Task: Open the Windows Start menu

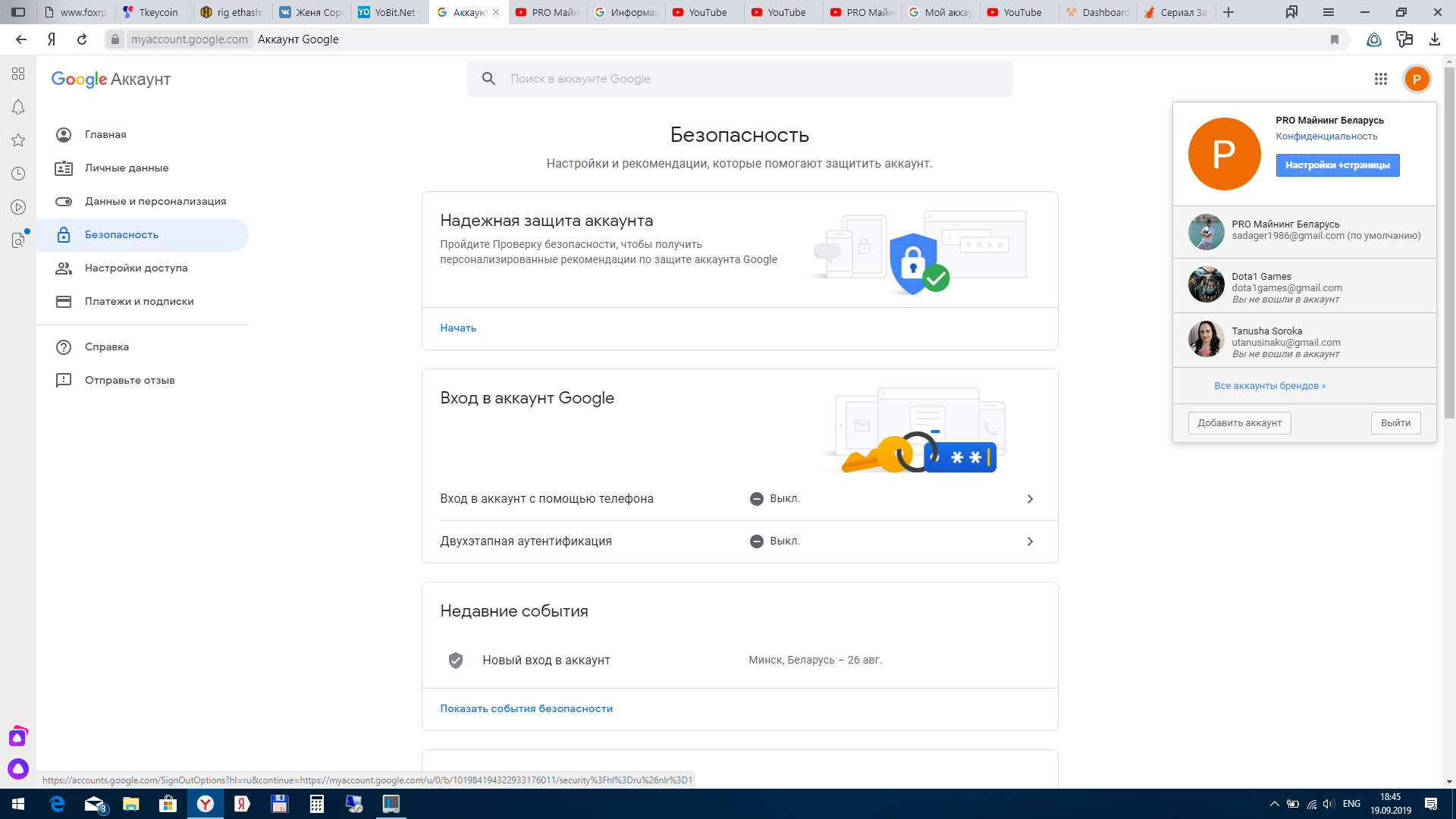Action: click(18, 804)
